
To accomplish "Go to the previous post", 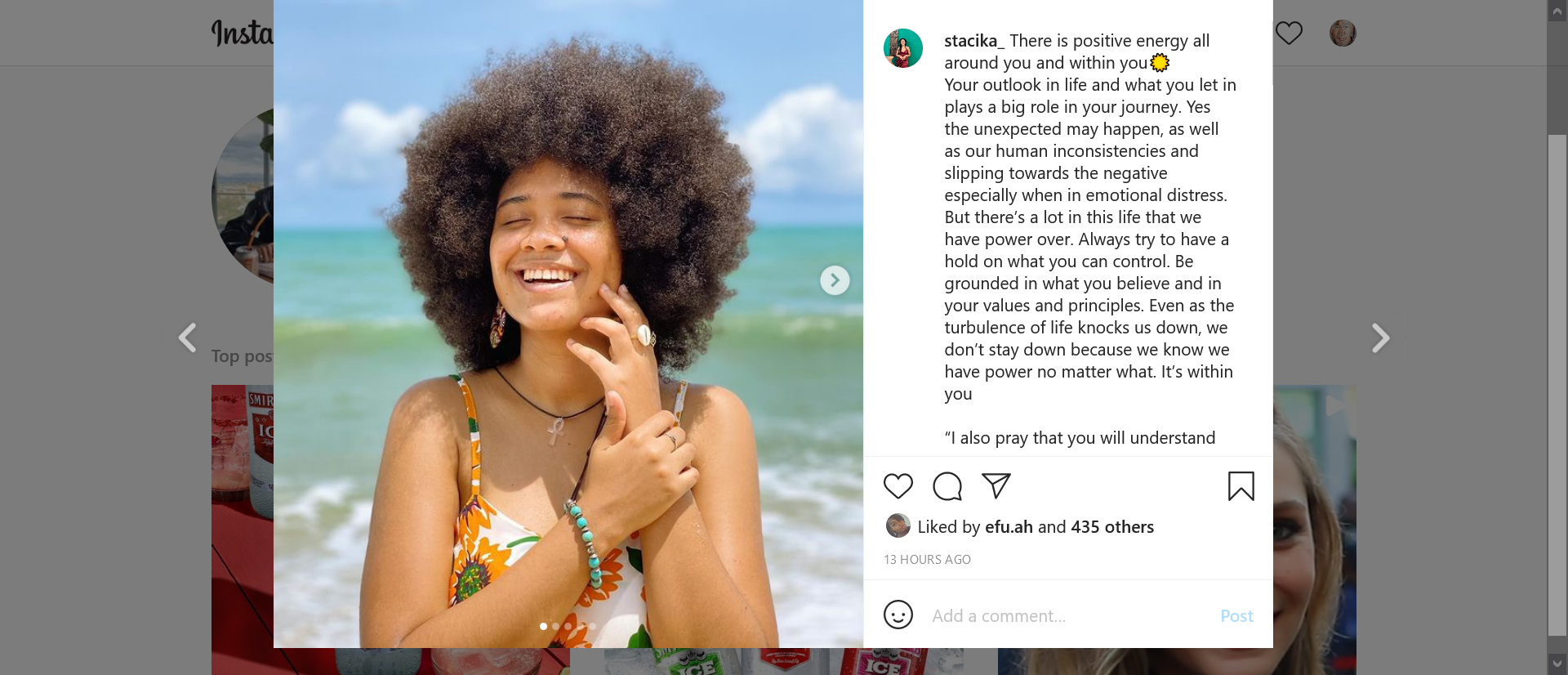I will point(188,337).
